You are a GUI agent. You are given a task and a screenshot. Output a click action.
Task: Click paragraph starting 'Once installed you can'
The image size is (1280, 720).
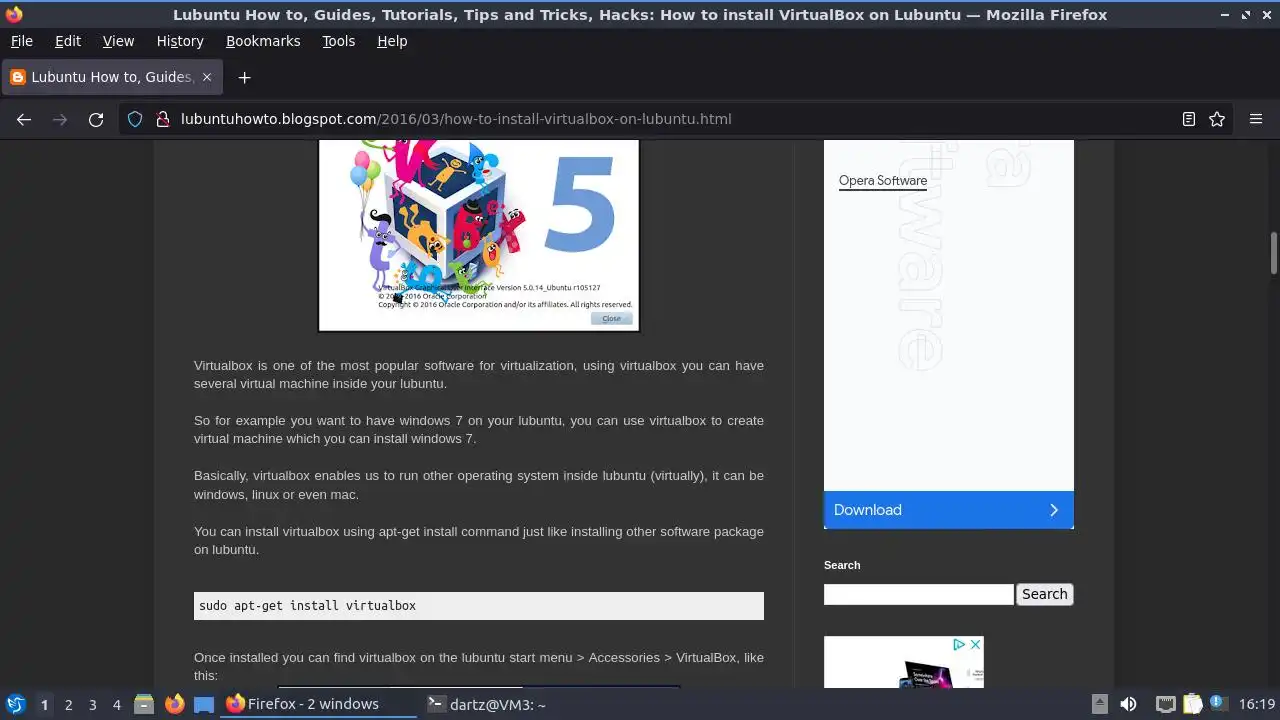(479, 667)
